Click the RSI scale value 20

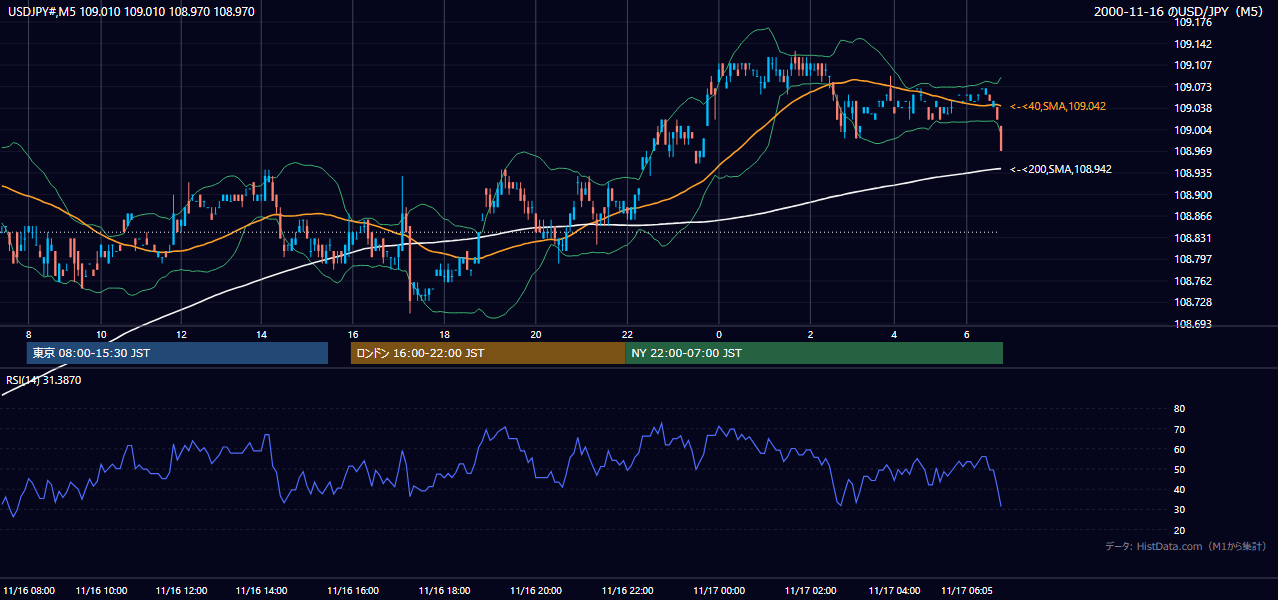coord(1179,530)
